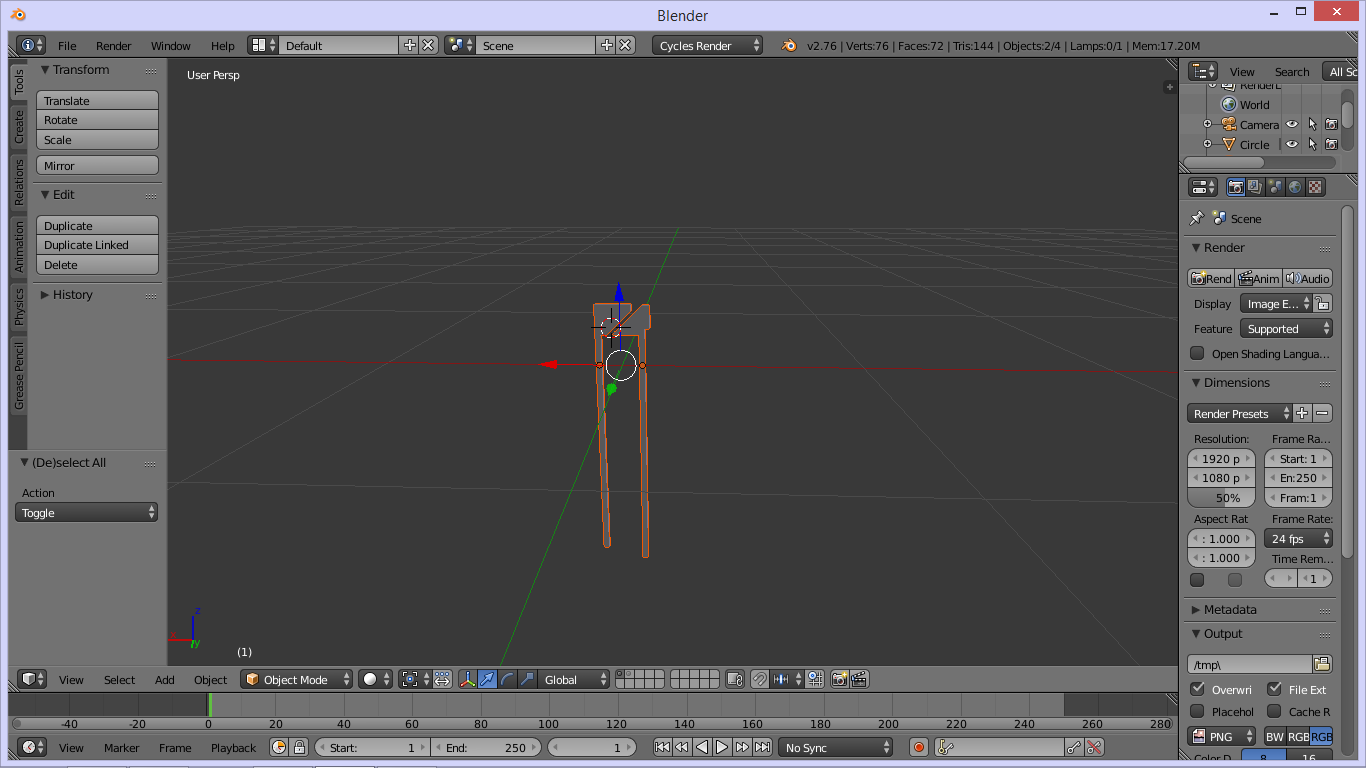
Task: Toggle Circle renderability camera icon in outliner
Action: coord(1331,144)
